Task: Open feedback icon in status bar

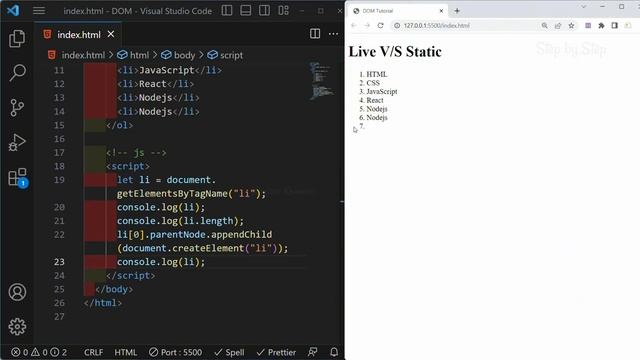Action: coord(313,352)
